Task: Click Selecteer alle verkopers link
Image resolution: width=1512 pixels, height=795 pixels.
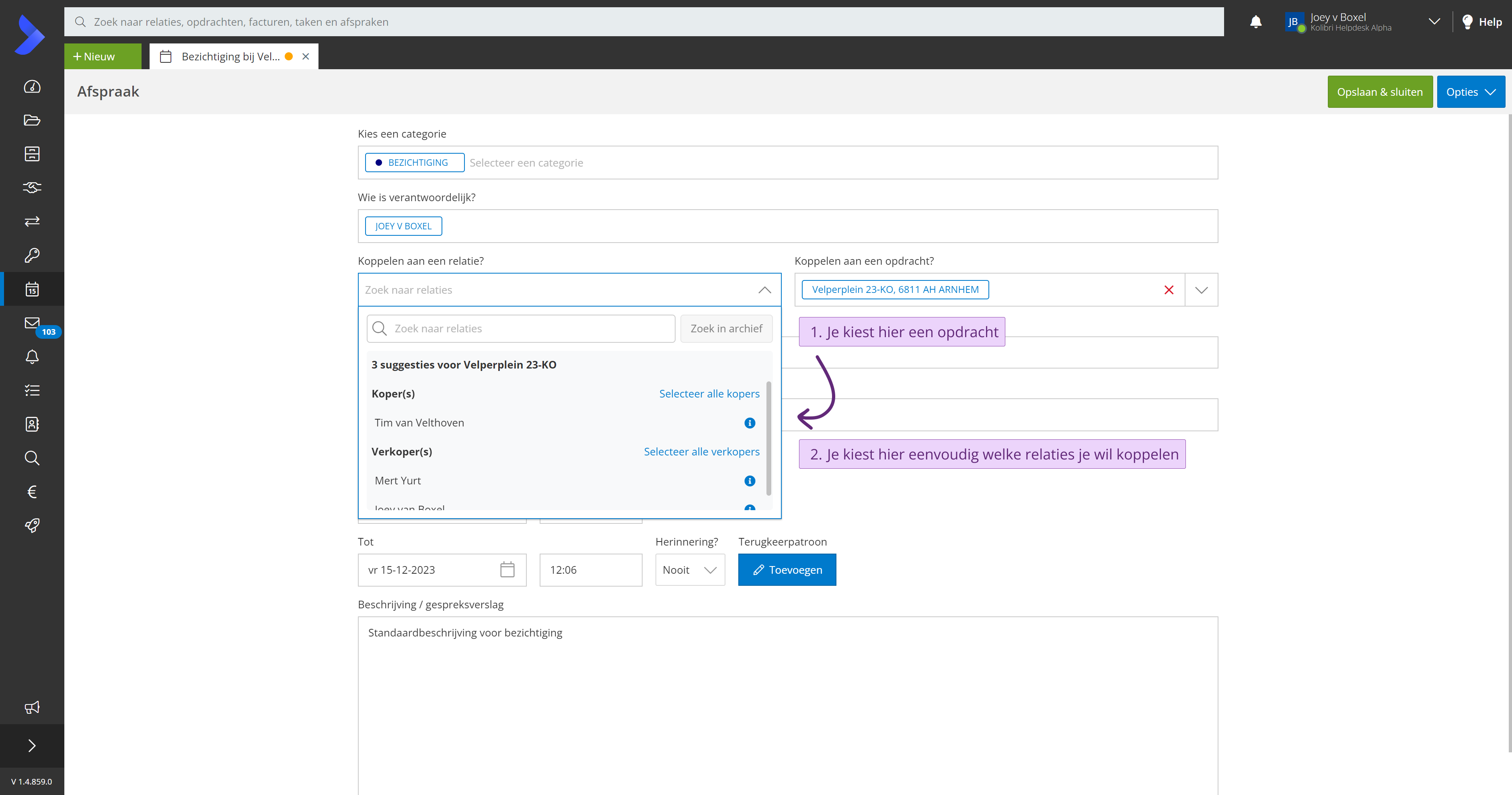Action: 701,451
